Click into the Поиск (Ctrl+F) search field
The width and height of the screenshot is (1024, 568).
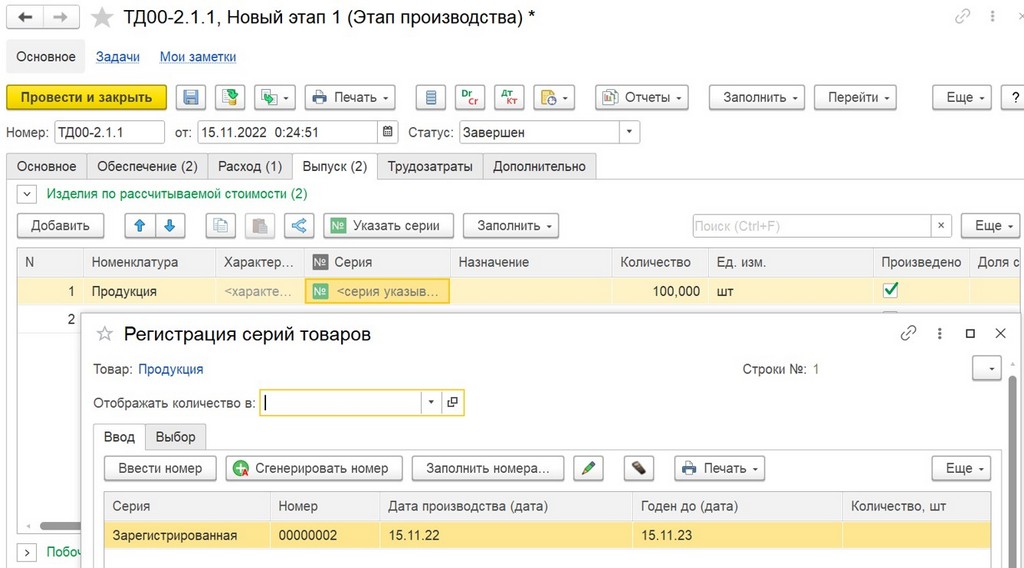click(812, 226)
